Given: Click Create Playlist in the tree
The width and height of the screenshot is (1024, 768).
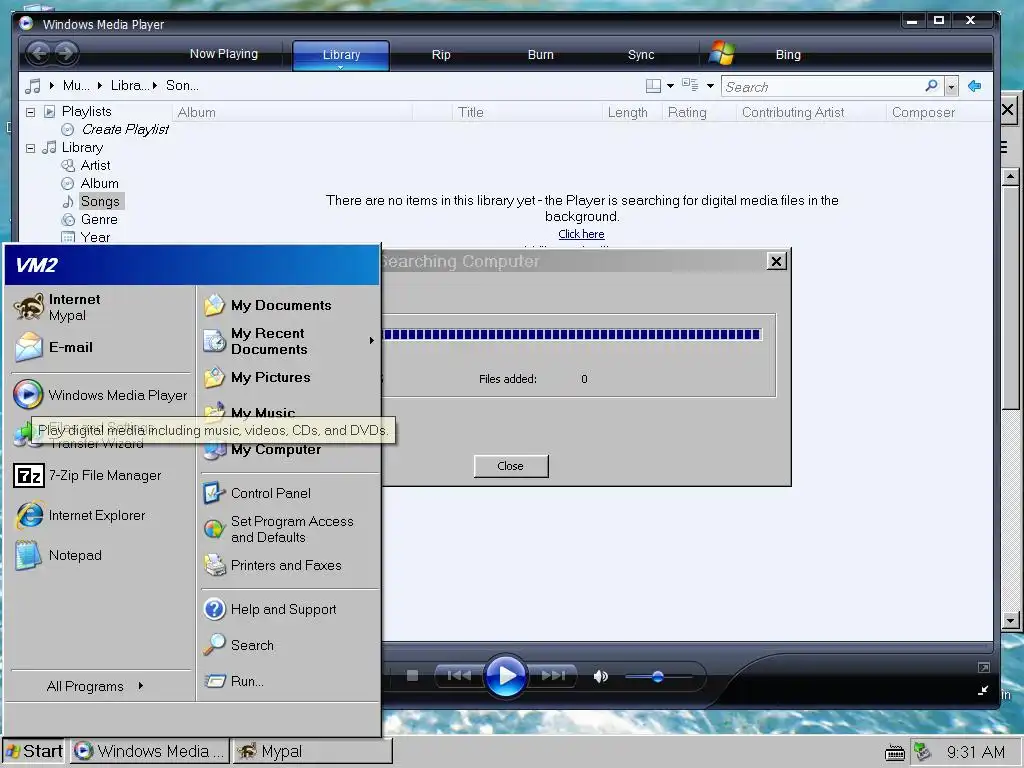Looking at the screenshot, I should point(125,129).
